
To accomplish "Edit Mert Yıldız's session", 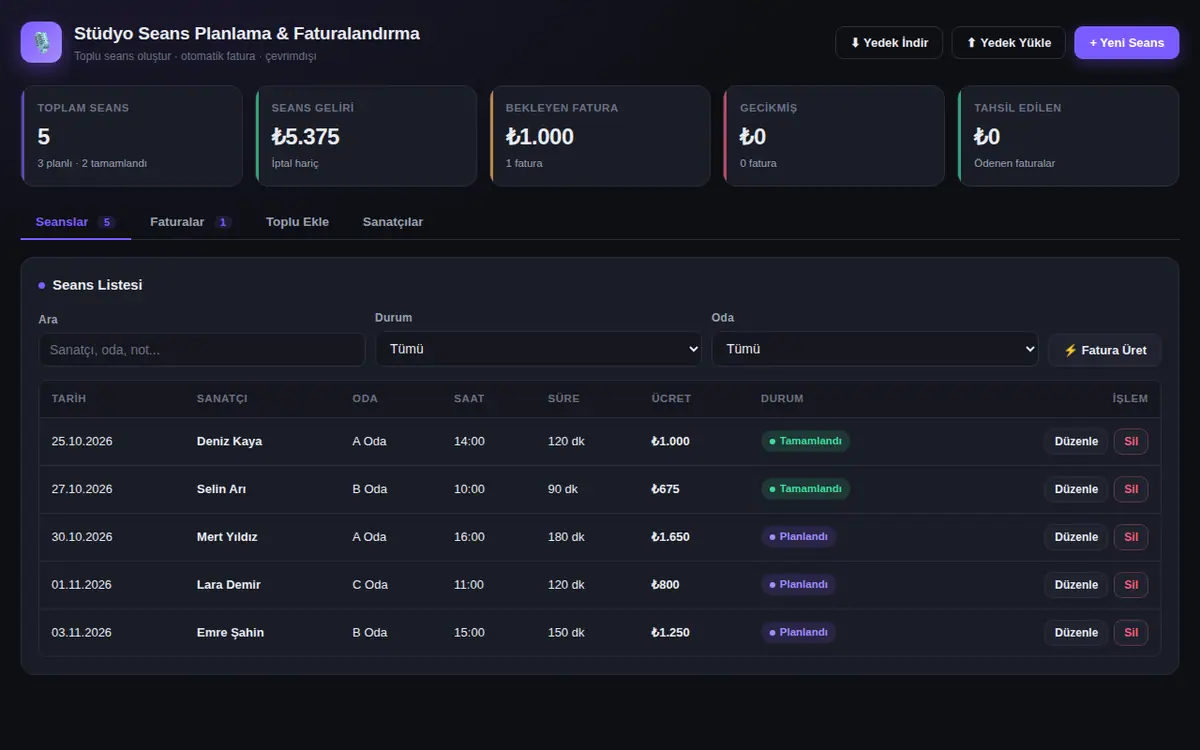I will tap(1076, 537).
